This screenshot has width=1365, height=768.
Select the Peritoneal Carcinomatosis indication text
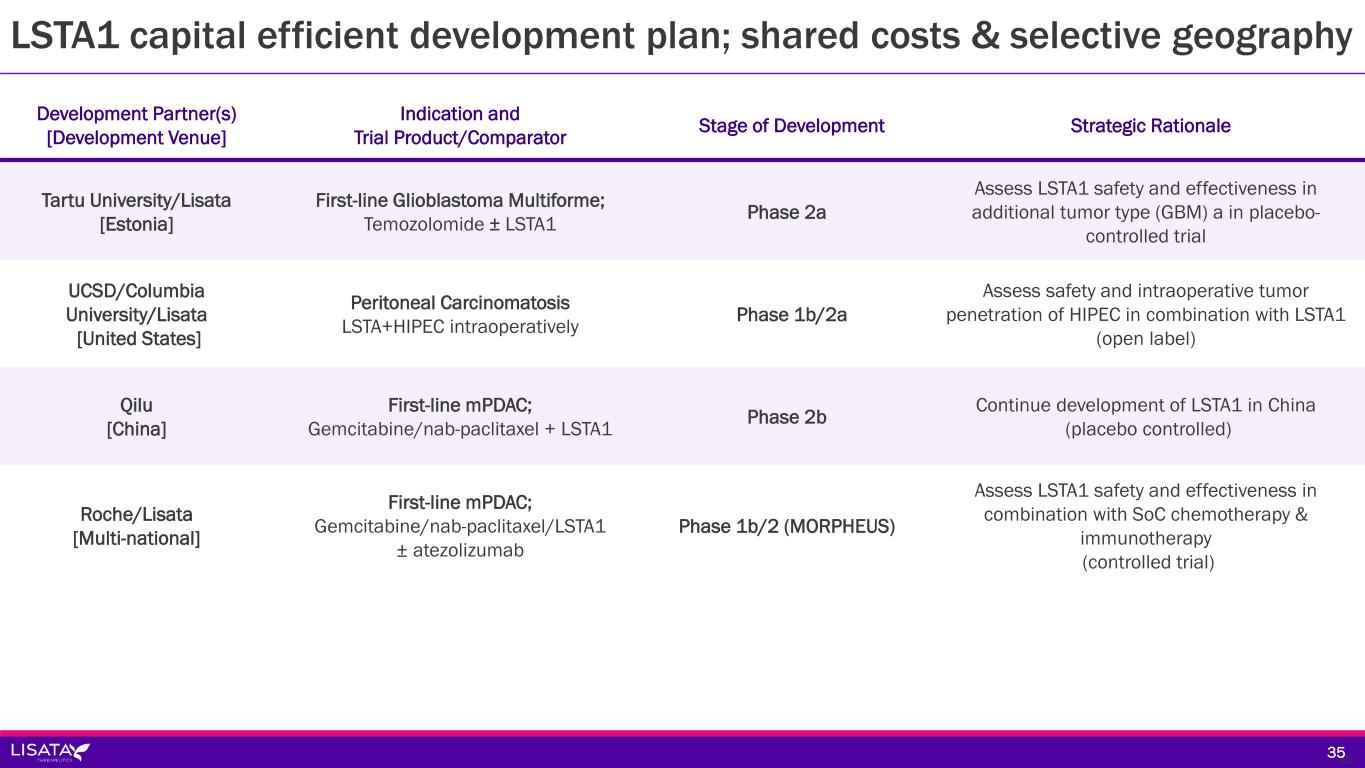460,302
